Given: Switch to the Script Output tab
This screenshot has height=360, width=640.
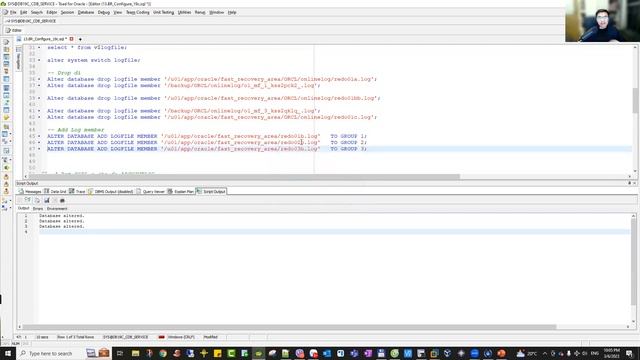Looking at the screenshot, I should pos(211,191).
